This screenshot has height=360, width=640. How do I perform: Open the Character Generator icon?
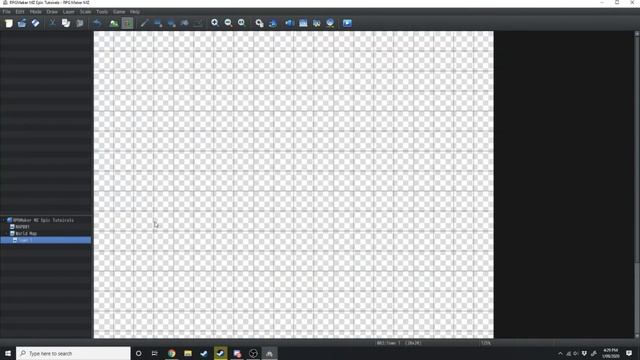click(317, 23)
